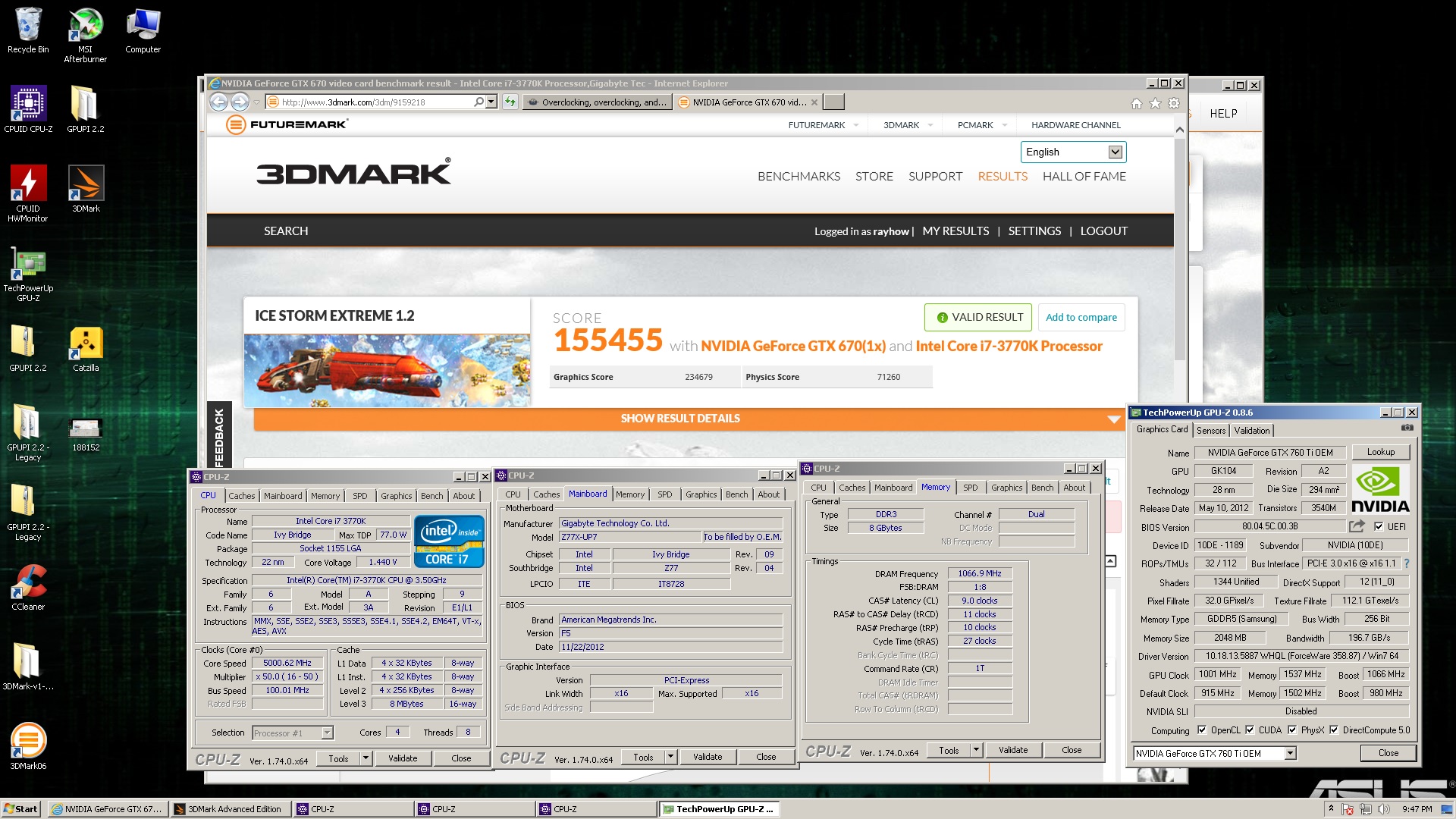
Task: Toggle the OpenCL computing checkbox
Action: coord(1202,730)
